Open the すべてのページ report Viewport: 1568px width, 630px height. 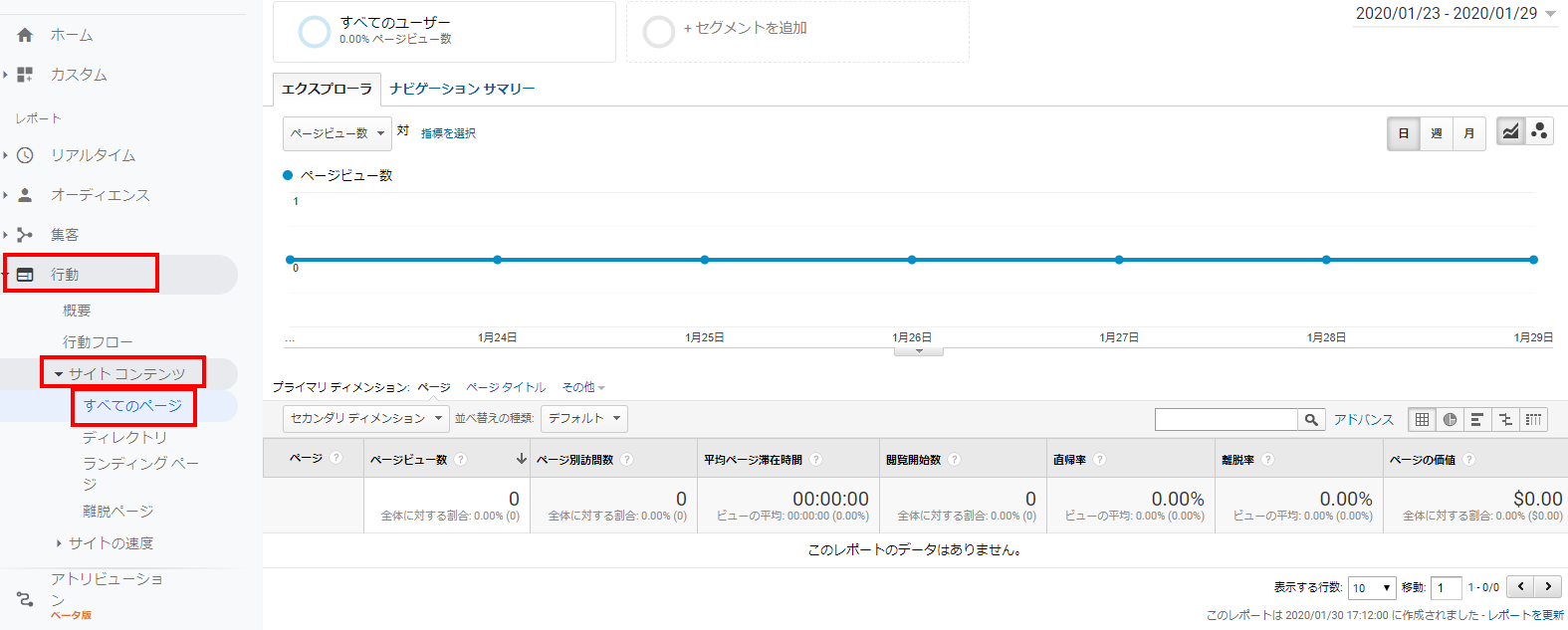tap(132, 406)
